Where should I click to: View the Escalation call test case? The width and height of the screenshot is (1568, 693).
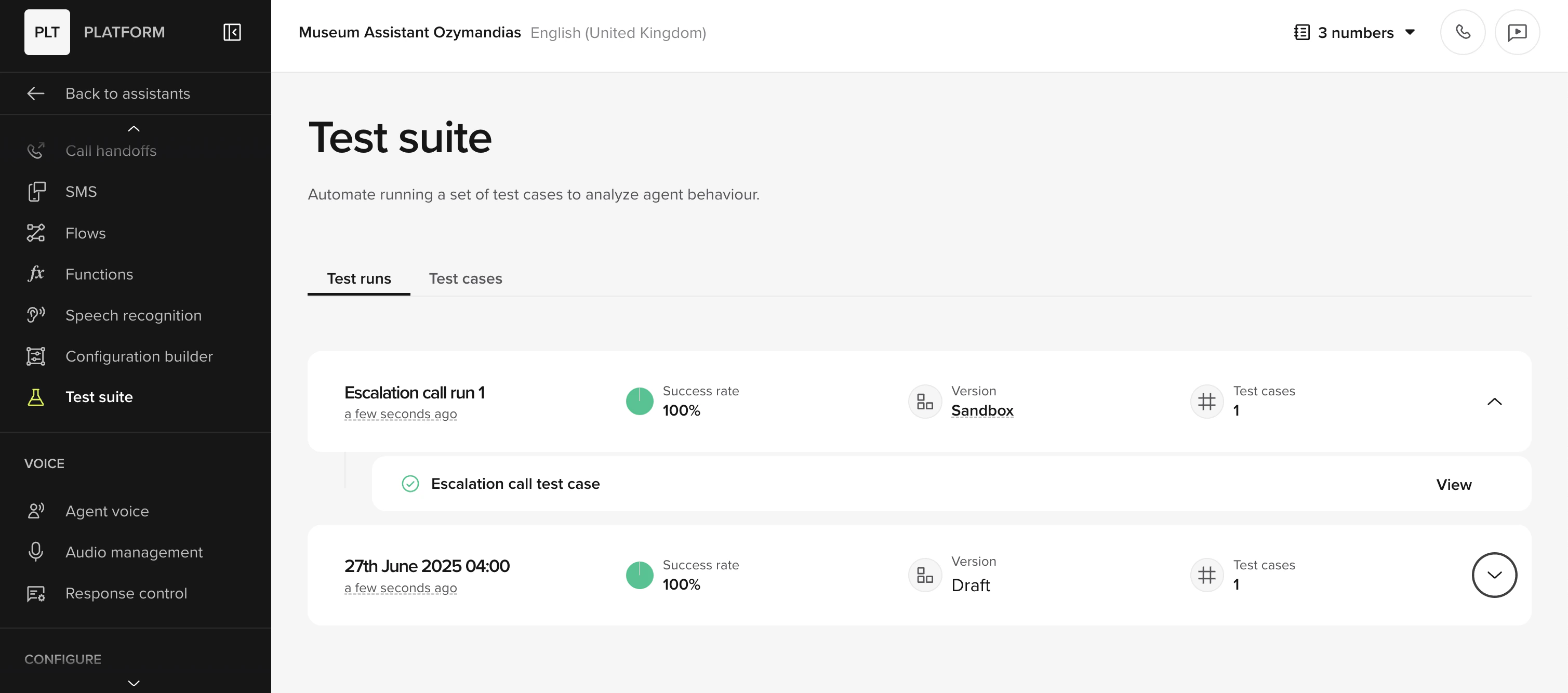tap(1453, 484)
